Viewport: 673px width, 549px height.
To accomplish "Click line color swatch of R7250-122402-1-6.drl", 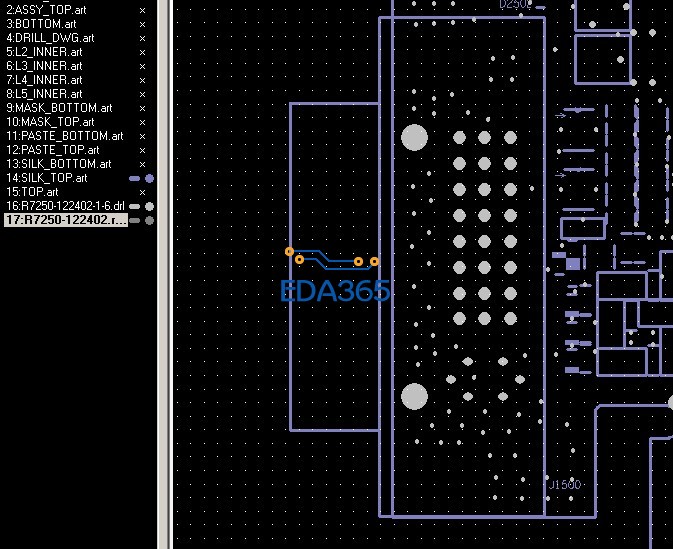I will [x=135, y=206].
